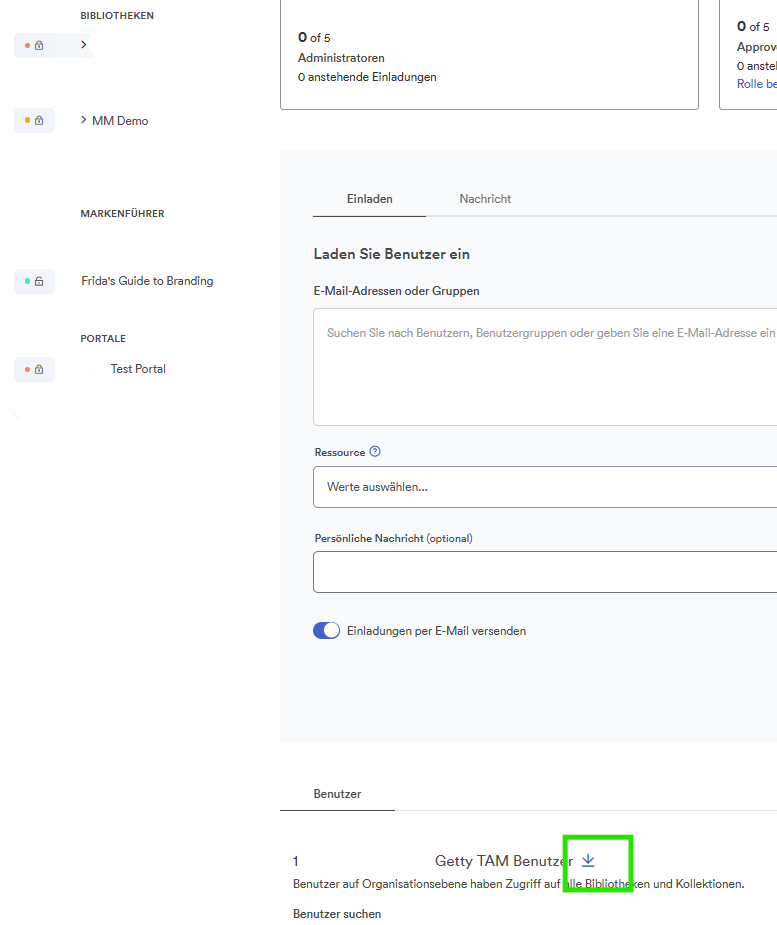Select the Benutzer tab
Viewport: 777px width, 925px height.
(x=337, y=794)
